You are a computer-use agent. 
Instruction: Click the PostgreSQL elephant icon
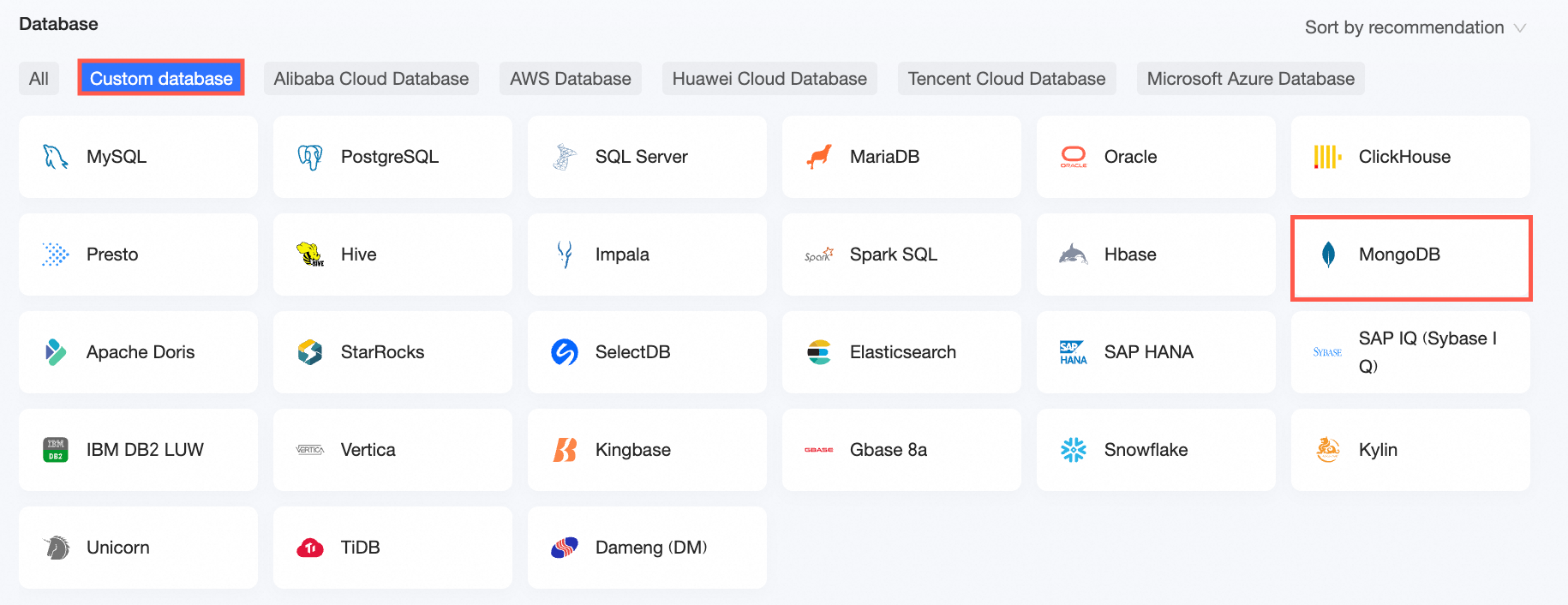310,157
